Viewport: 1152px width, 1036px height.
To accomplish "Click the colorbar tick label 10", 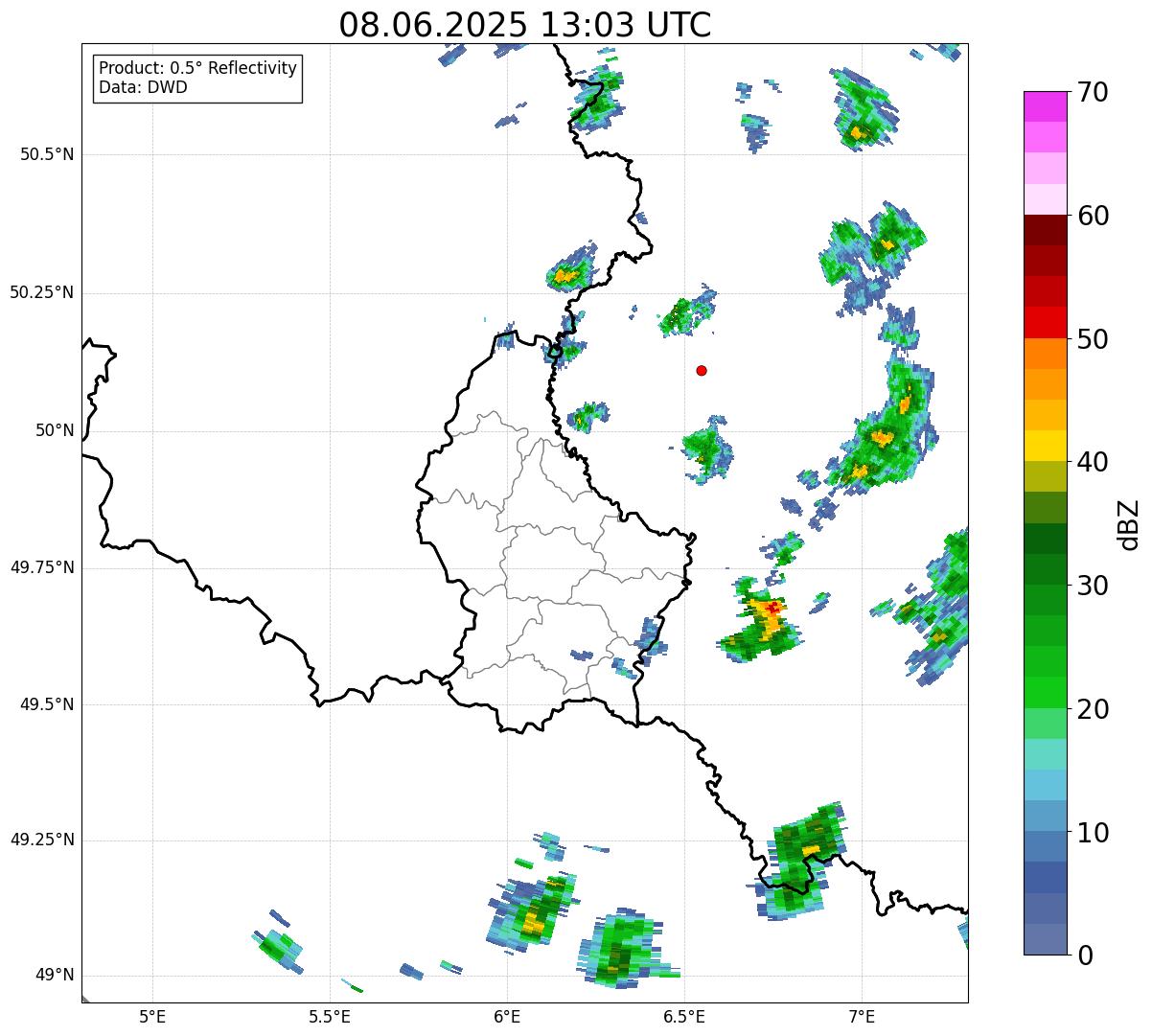I will coord(1093,833).
